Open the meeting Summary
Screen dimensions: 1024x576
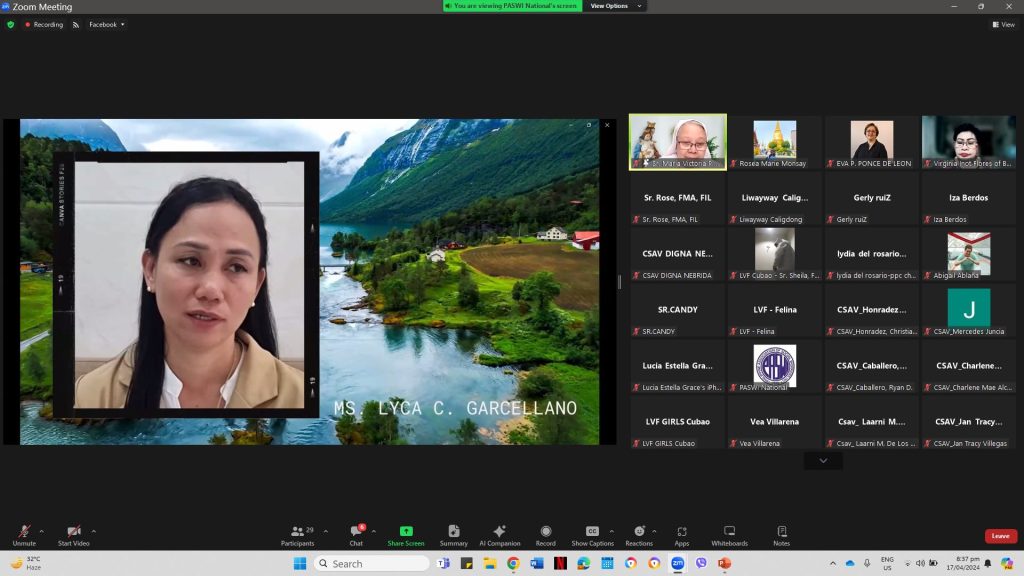tap(453, 534)
